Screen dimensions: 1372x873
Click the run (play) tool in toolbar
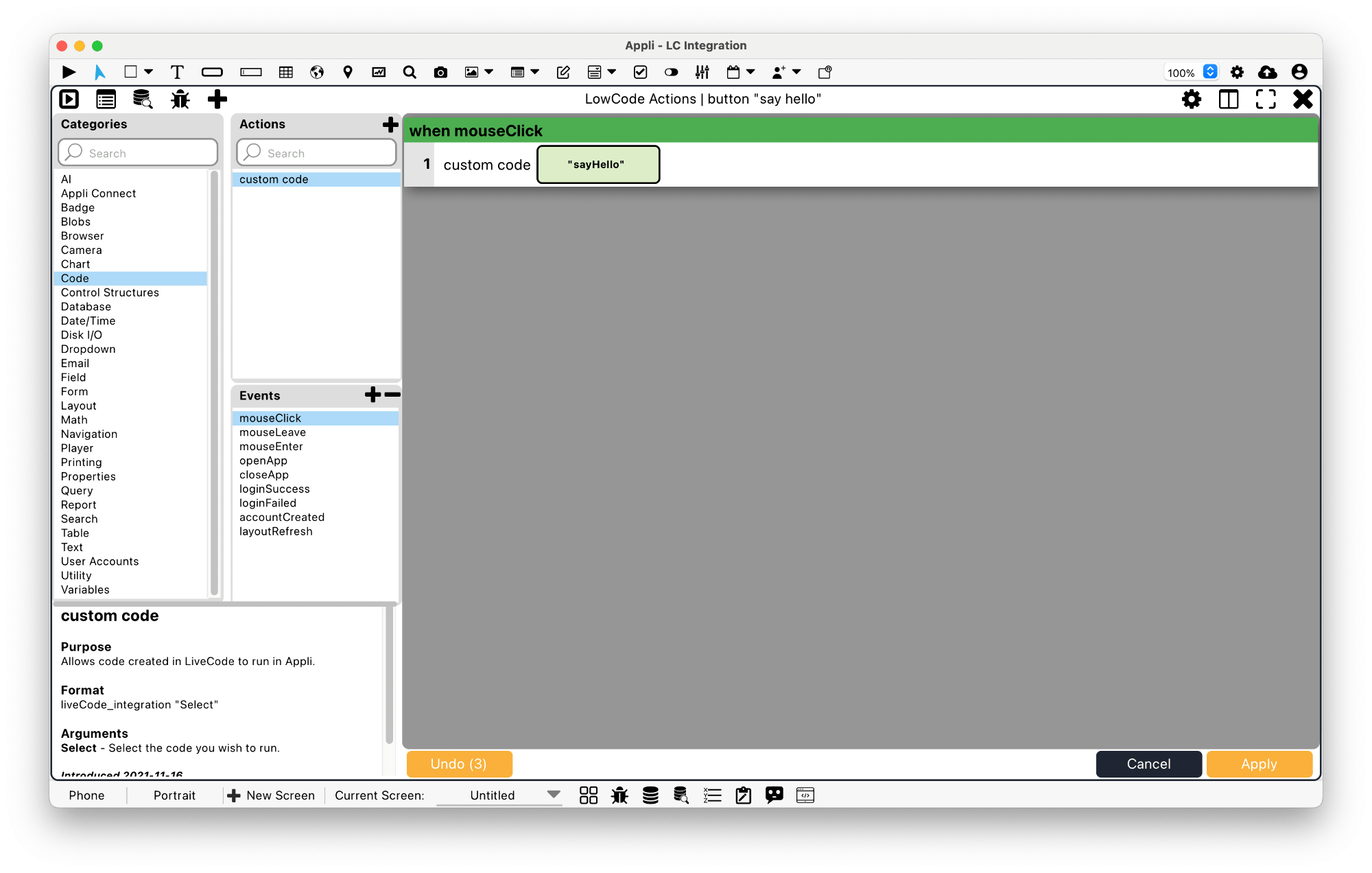(69, 72)
